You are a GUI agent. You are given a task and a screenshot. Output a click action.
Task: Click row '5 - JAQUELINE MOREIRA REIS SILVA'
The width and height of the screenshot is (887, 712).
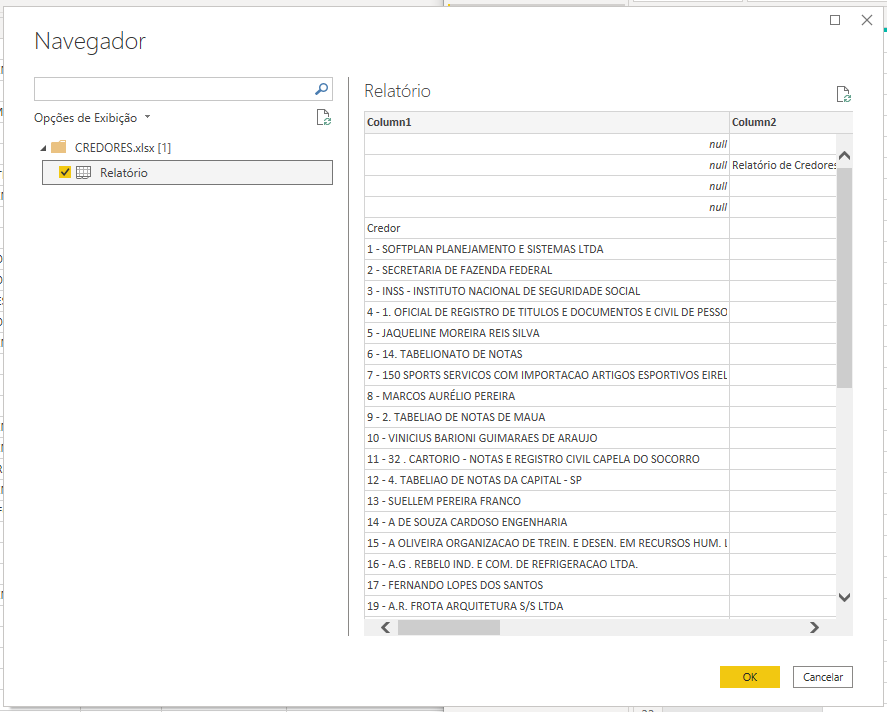click(547, 333)
